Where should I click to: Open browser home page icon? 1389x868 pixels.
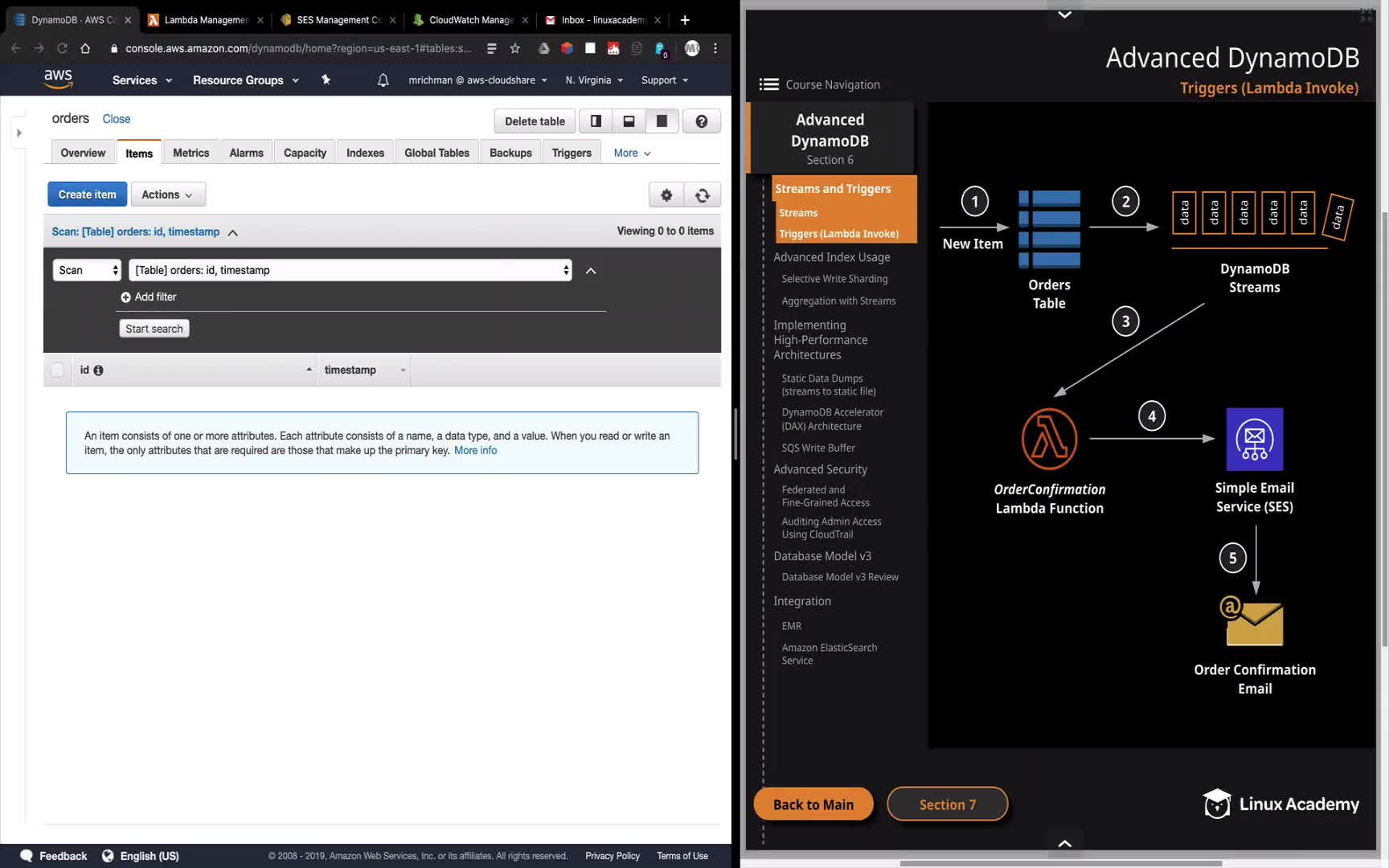click(x=85, y=48)
